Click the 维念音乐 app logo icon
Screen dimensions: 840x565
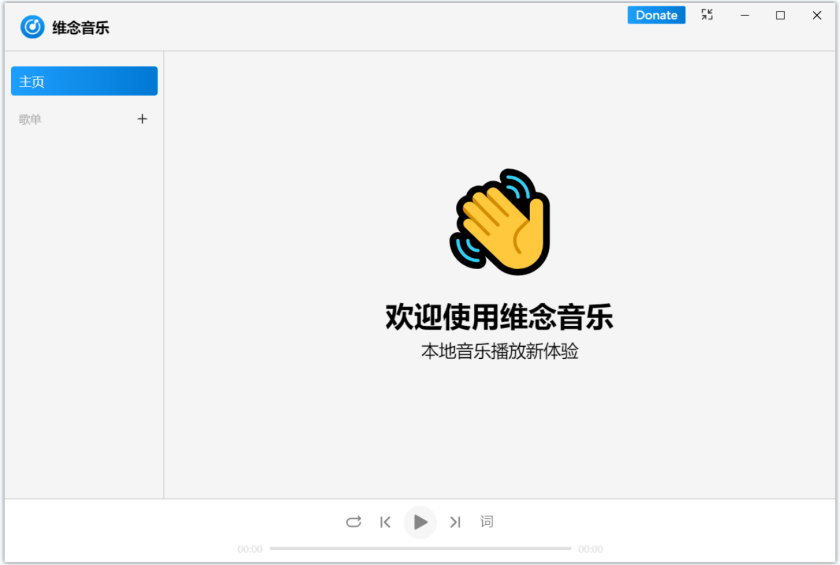32,27
